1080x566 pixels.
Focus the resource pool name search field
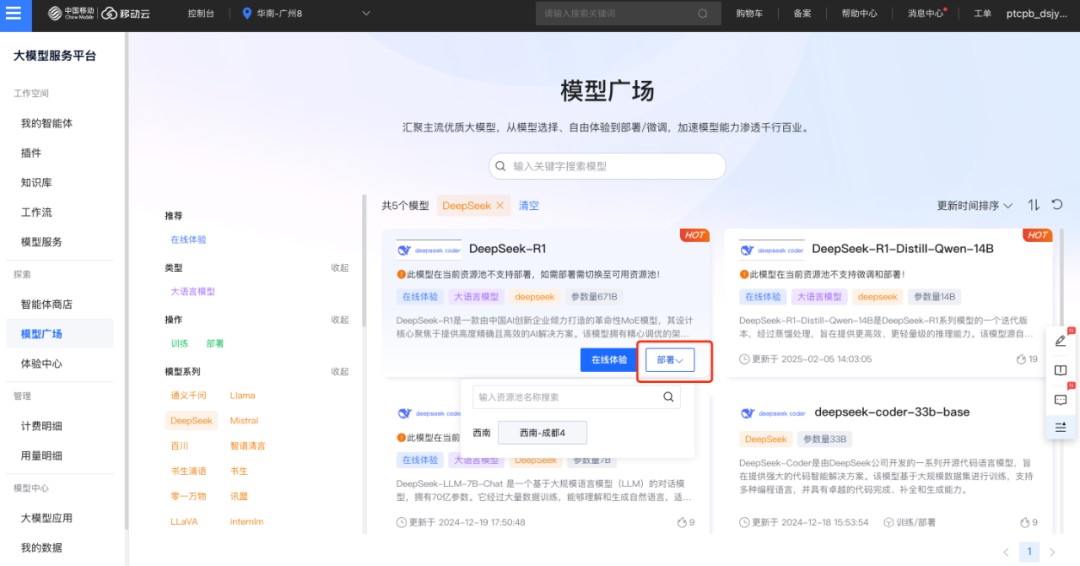click(x=577, y=397)
